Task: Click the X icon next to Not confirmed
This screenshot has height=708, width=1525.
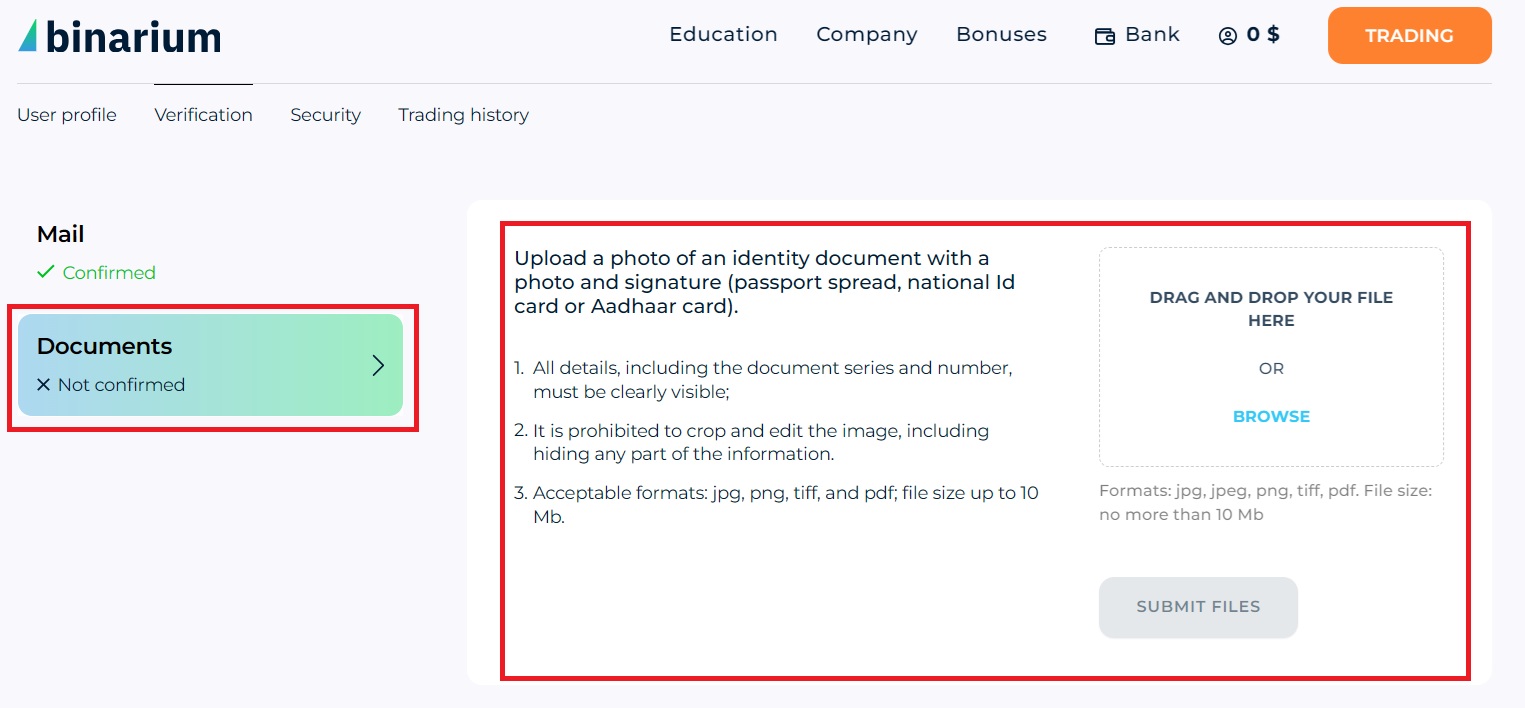Action: [42, 384]
